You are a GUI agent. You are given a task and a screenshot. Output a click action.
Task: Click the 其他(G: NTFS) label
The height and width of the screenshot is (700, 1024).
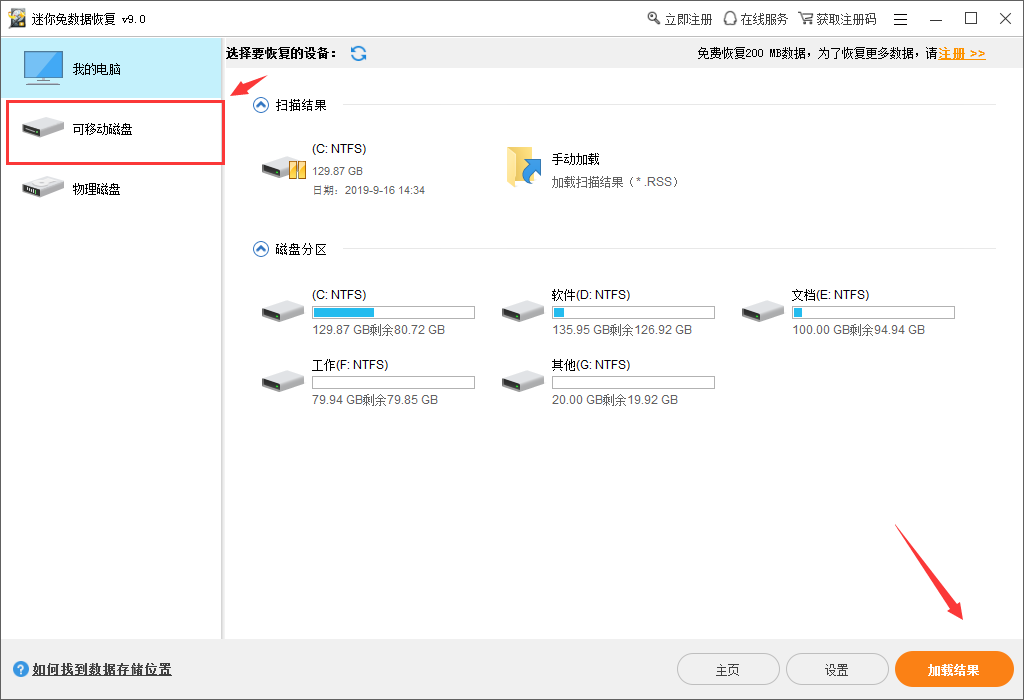point(591,365)
